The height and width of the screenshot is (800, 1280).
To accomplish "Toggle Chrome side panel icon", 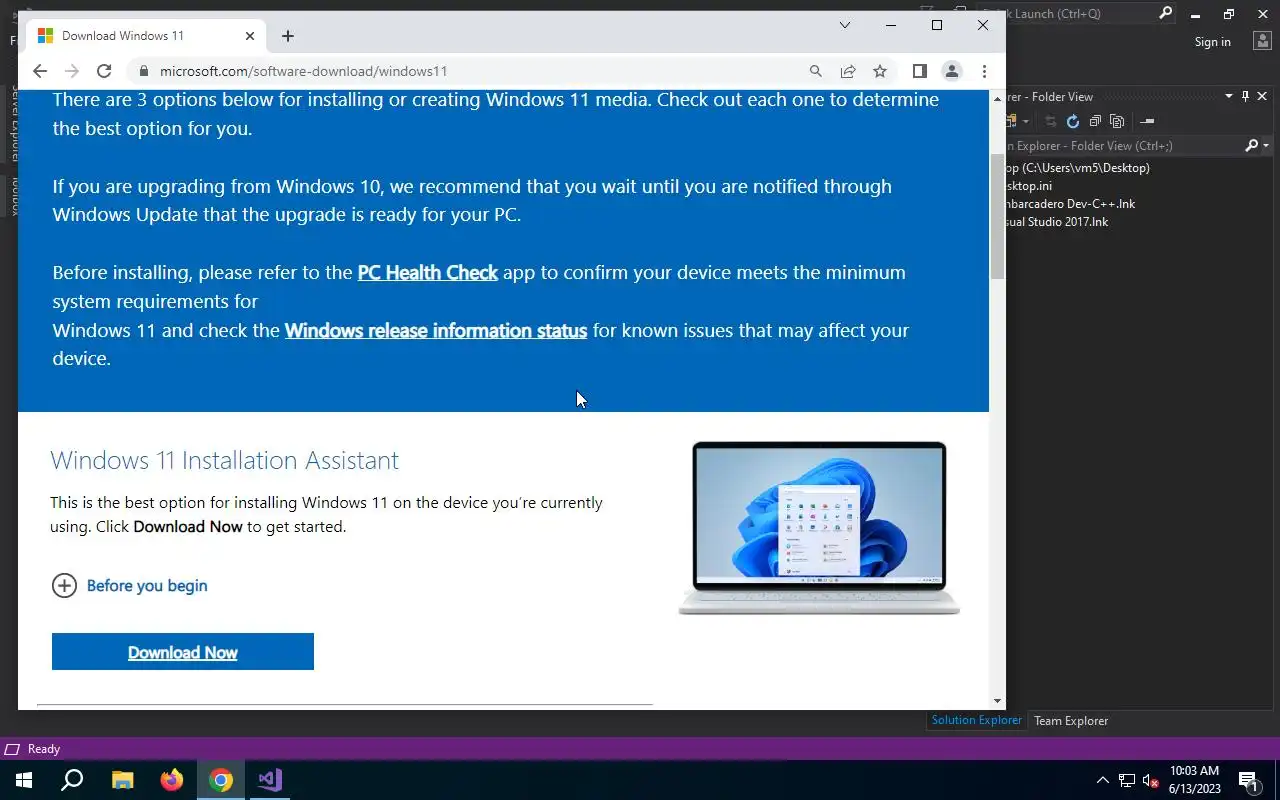I will (920, 71).
